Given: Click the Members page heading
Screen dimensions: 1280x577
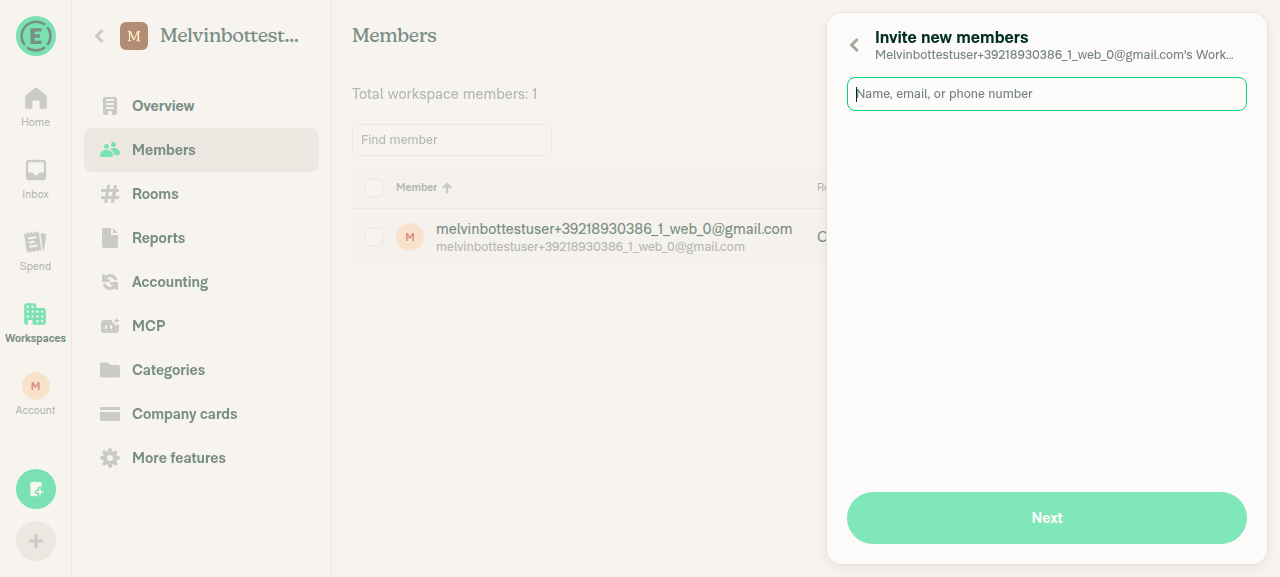Looking at the screenshot, I should 394,36.
